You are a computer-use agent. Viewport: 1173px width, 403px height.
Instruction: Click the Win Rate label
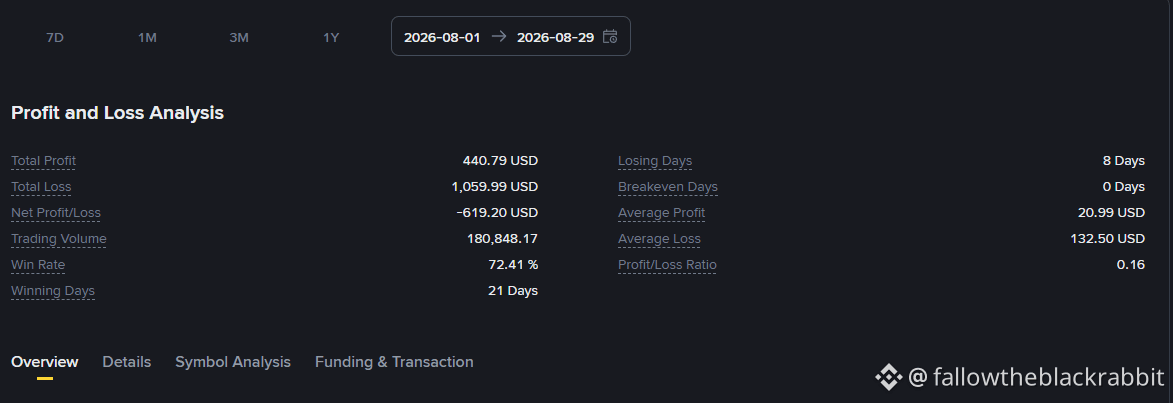(38, 265)
